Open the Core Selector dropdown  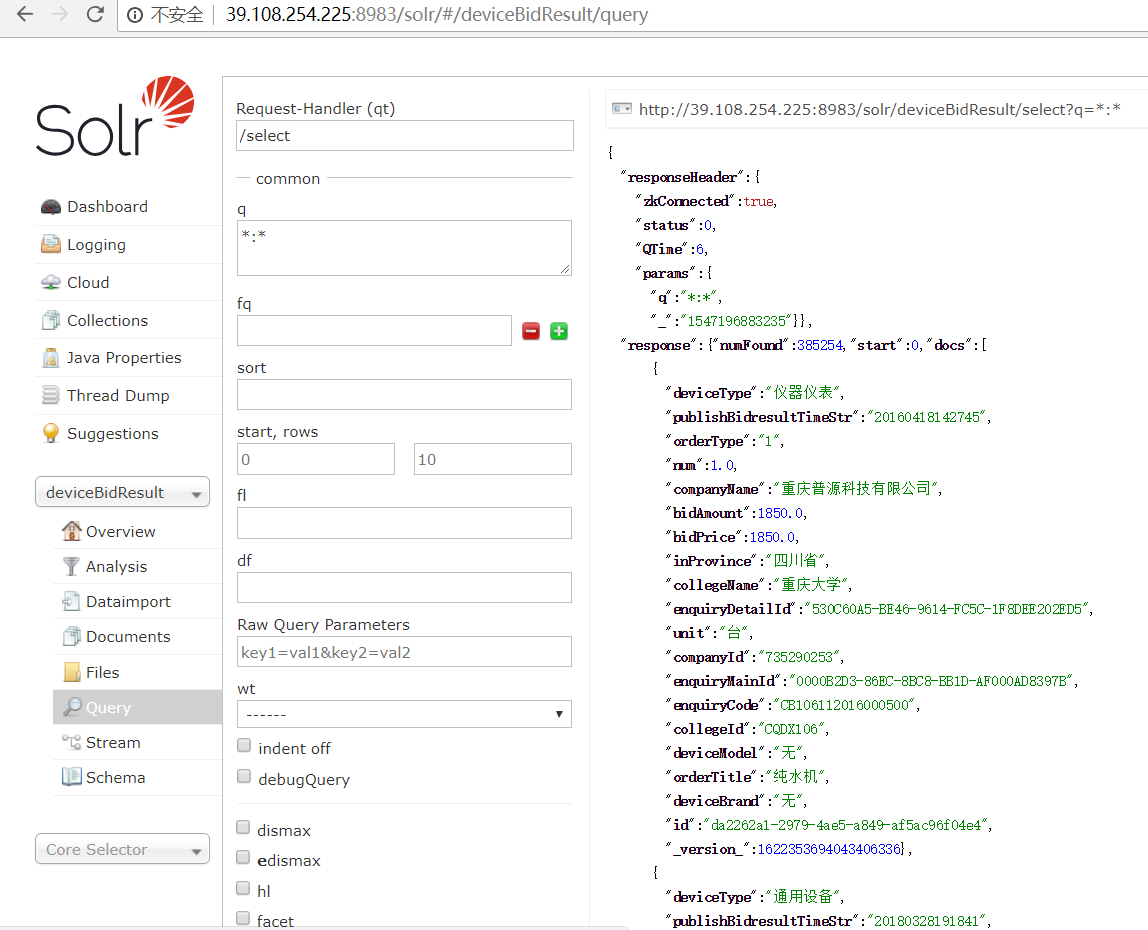[x=122, y=849]
